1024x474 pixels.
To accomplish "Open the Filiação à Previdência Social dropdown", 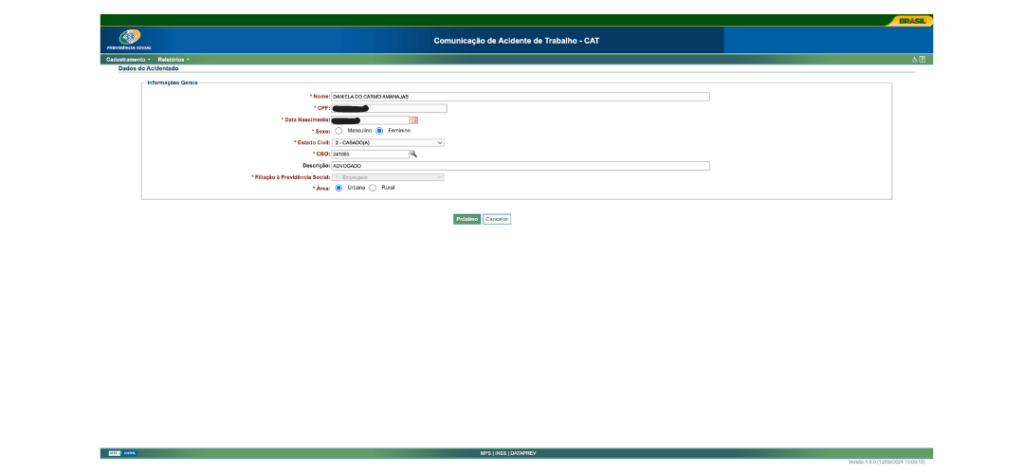I will click(388, 177).
